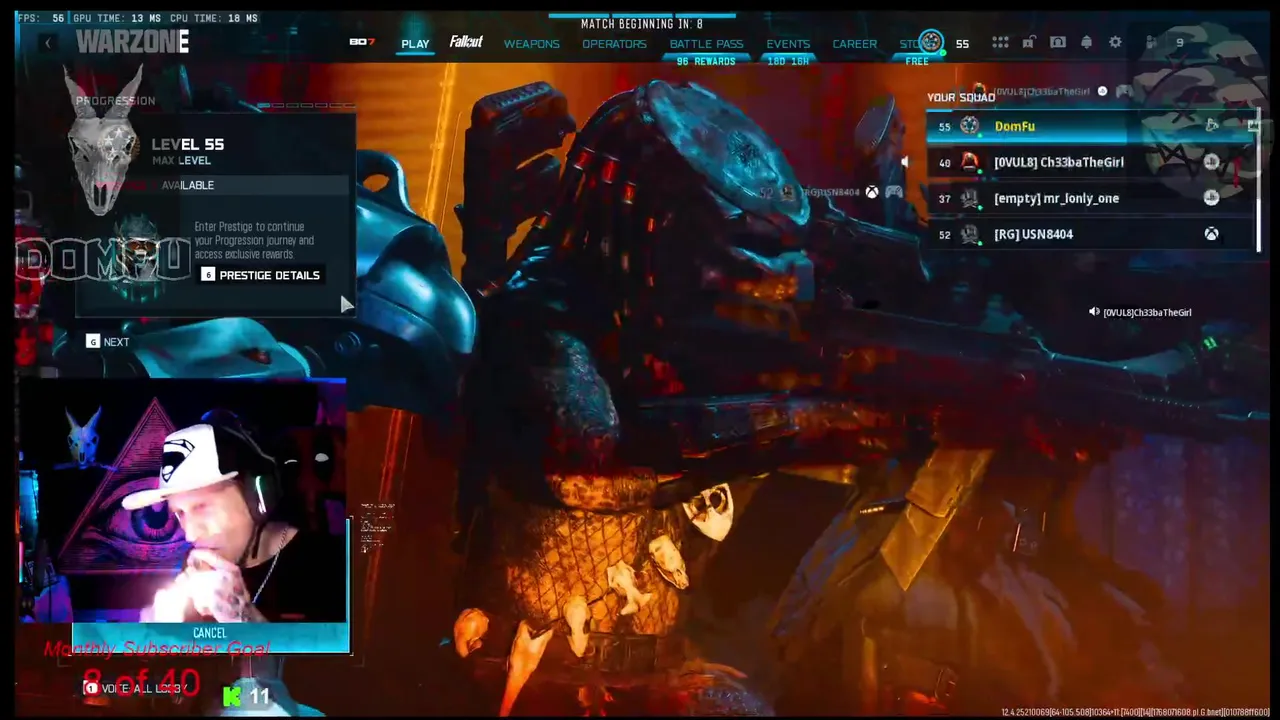Open the settings gear icon
The width and height of the screenshot is (1280, 720).
click(1115, 42)
